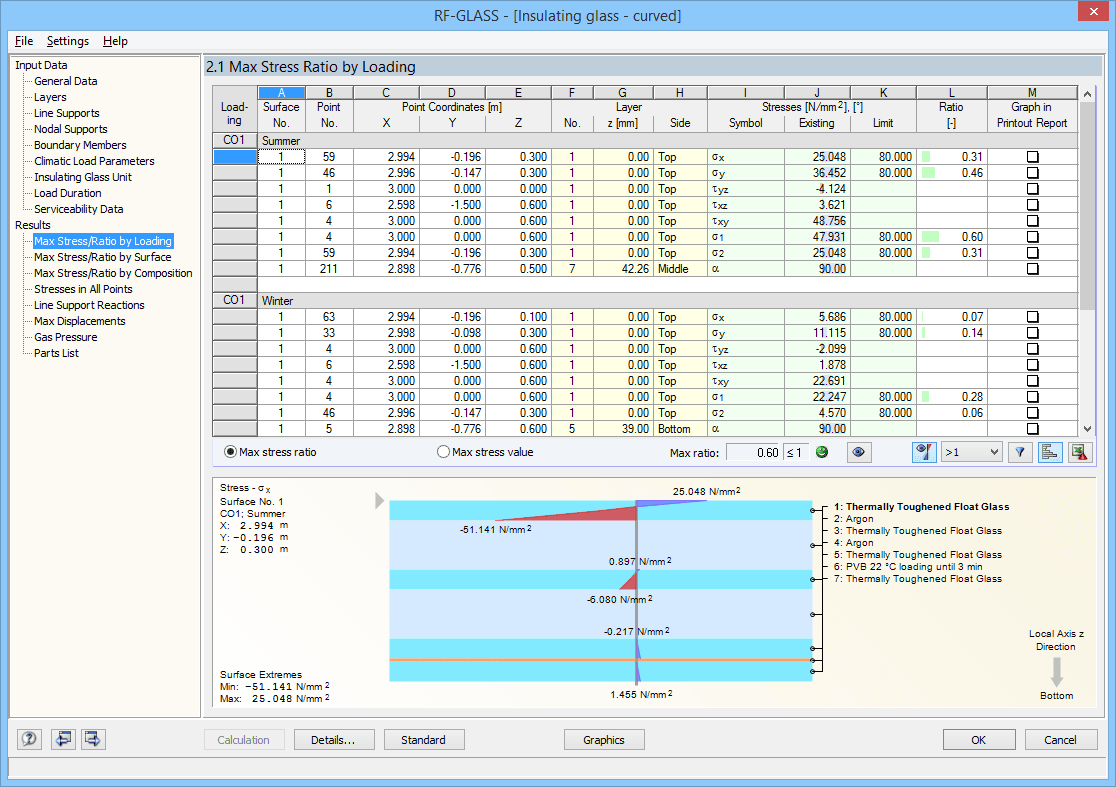The height and width of the screenshot is (787, 1116).
Task: Click the help question mark icon
Action: (x=29, y=739)
